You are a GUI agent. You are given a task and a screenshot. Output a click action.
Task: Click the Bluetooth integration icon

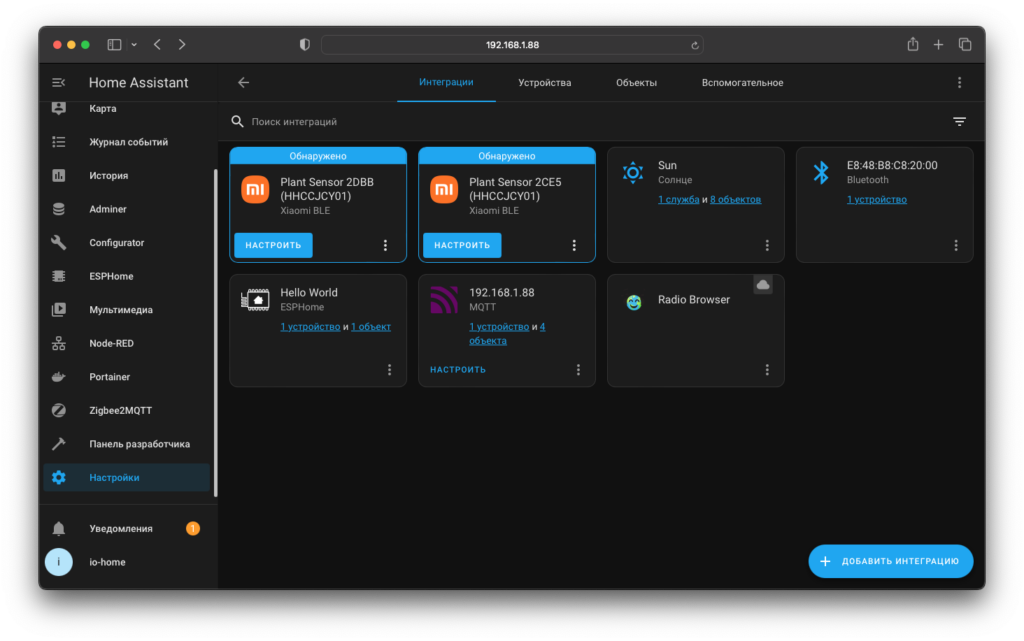[821, 172]
